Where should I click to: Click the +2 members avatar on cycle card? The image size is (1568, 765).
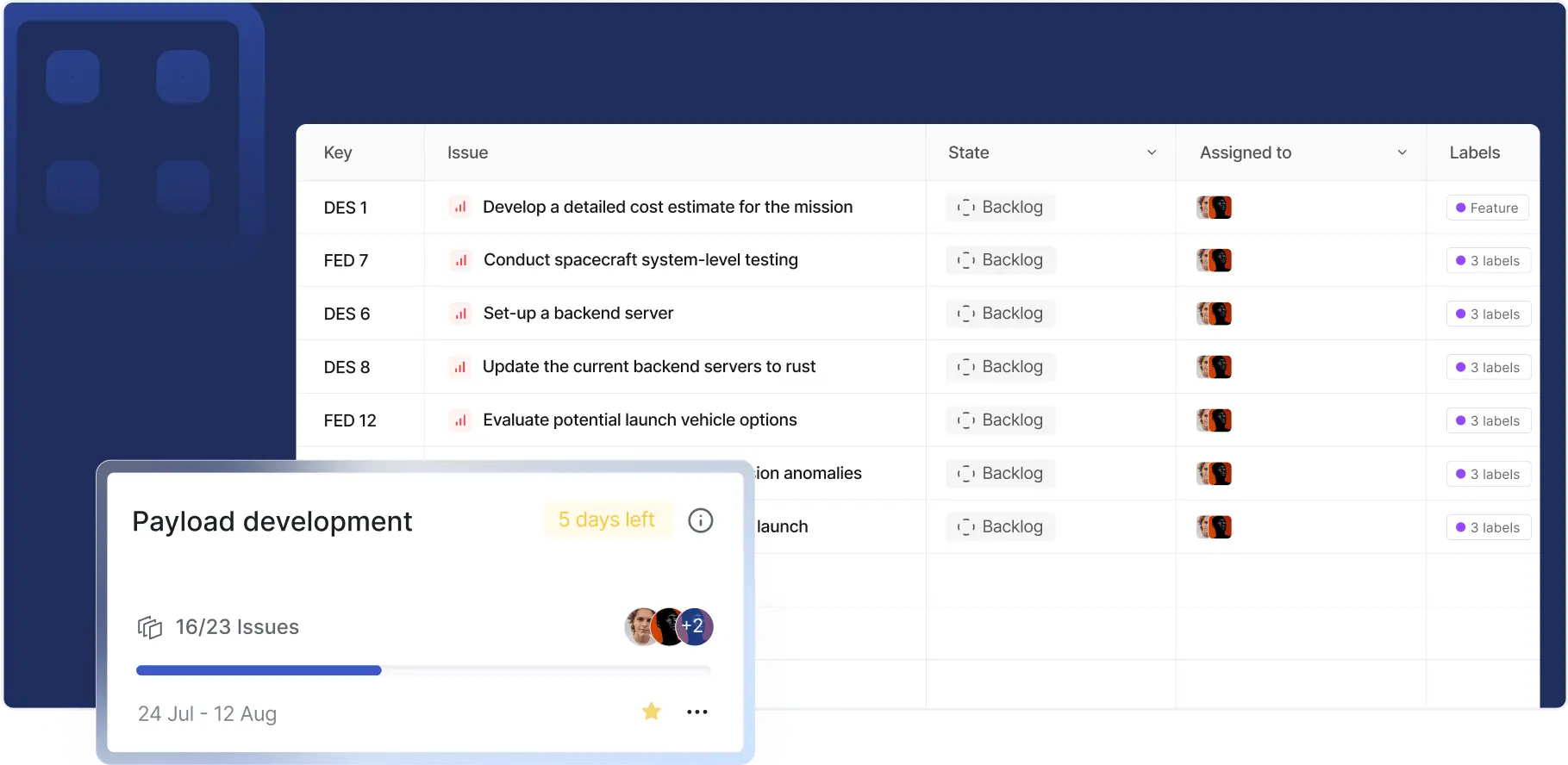tap(695, 626)
